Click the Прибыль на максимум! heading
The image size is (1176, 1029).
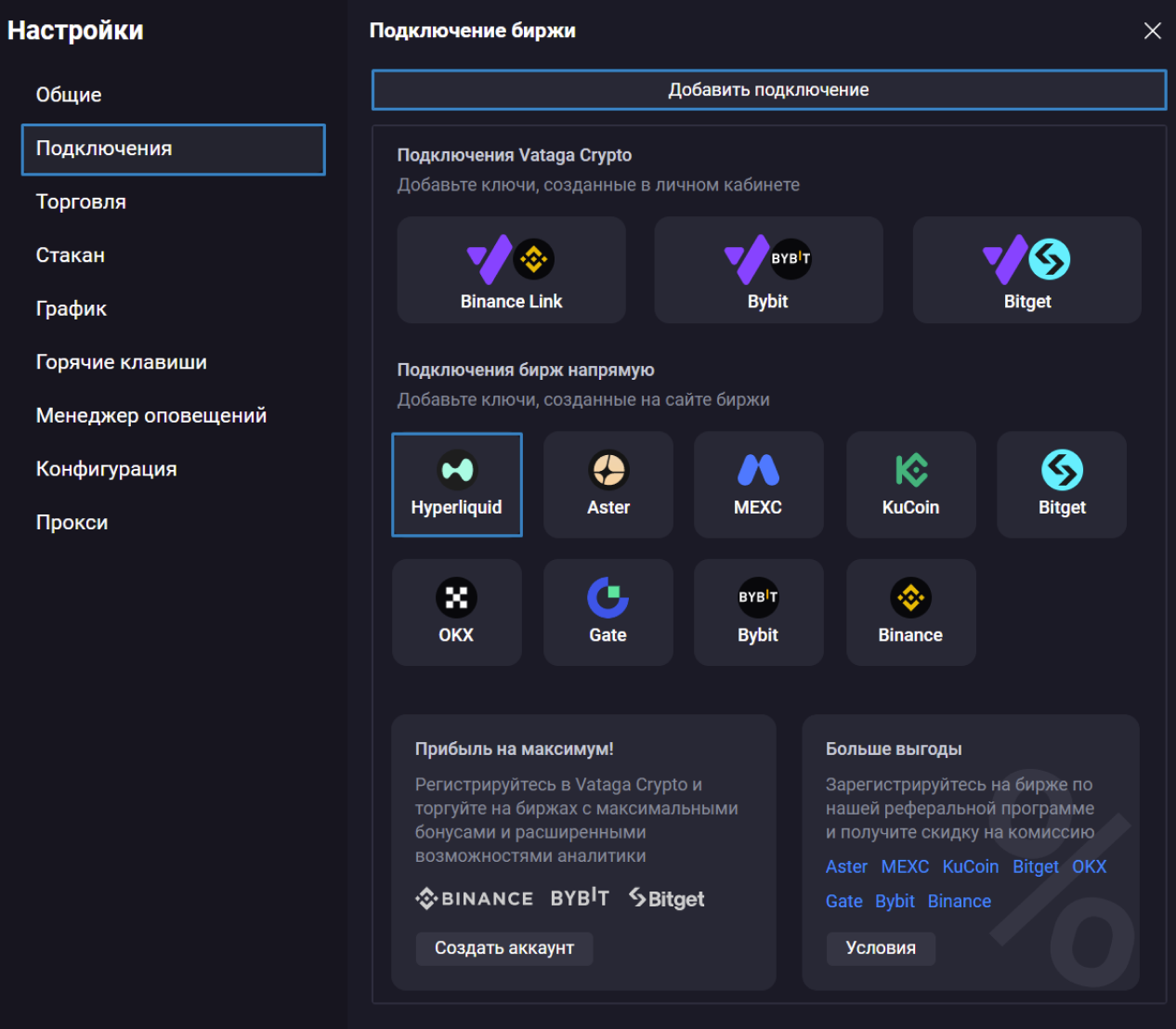point(515,749)
